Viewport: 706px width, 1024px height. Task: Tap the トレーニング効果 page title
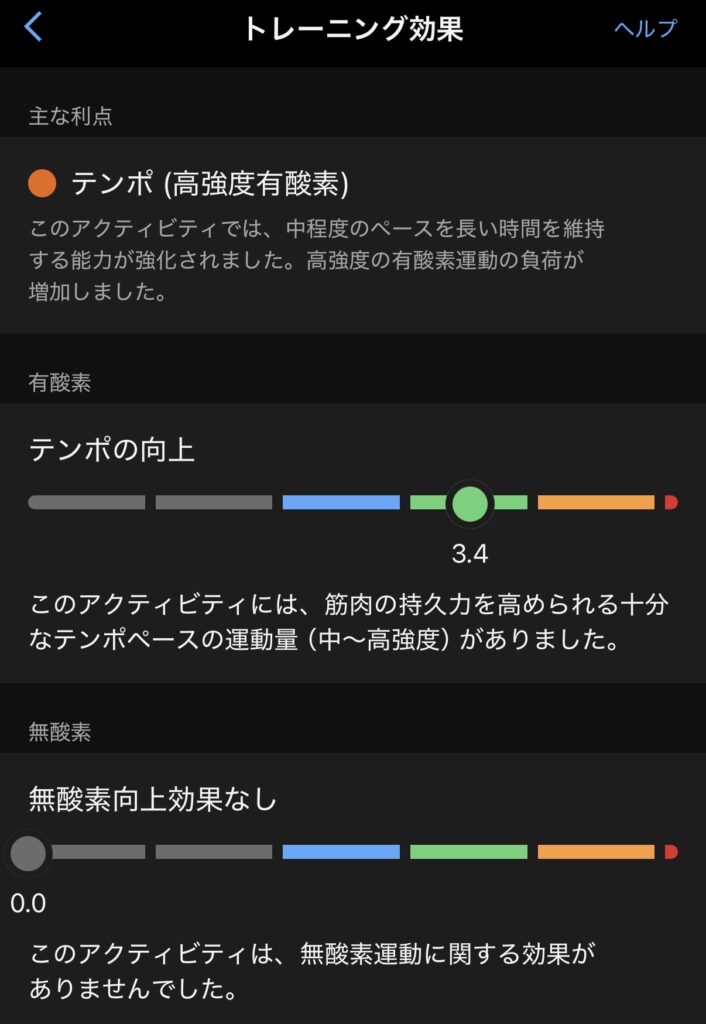coord(353,28)
